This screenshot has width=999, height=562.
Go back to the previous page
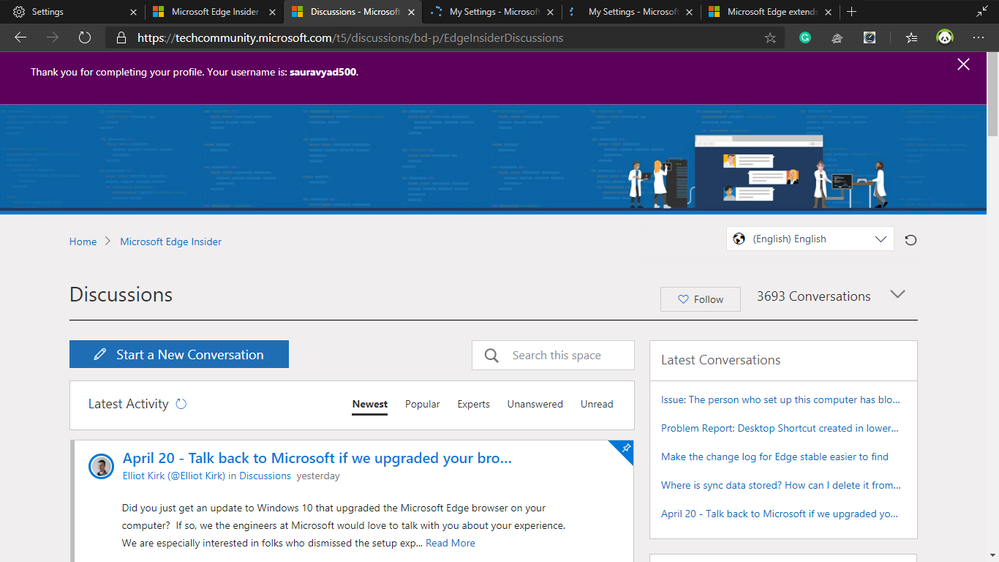(x=20, y=38)
